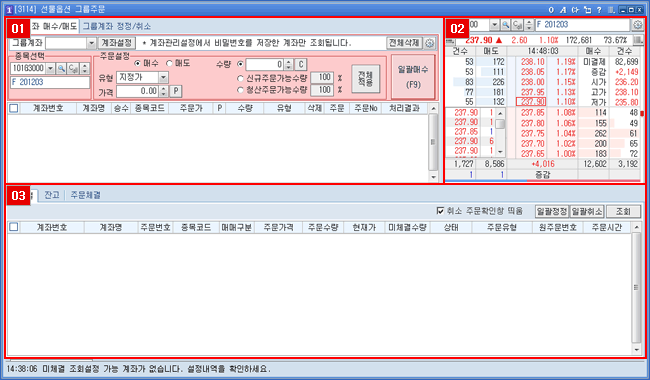Viewport: 650px width, 380px height.
Task: Open help with the question mark icon
Action: click(599, 10)
